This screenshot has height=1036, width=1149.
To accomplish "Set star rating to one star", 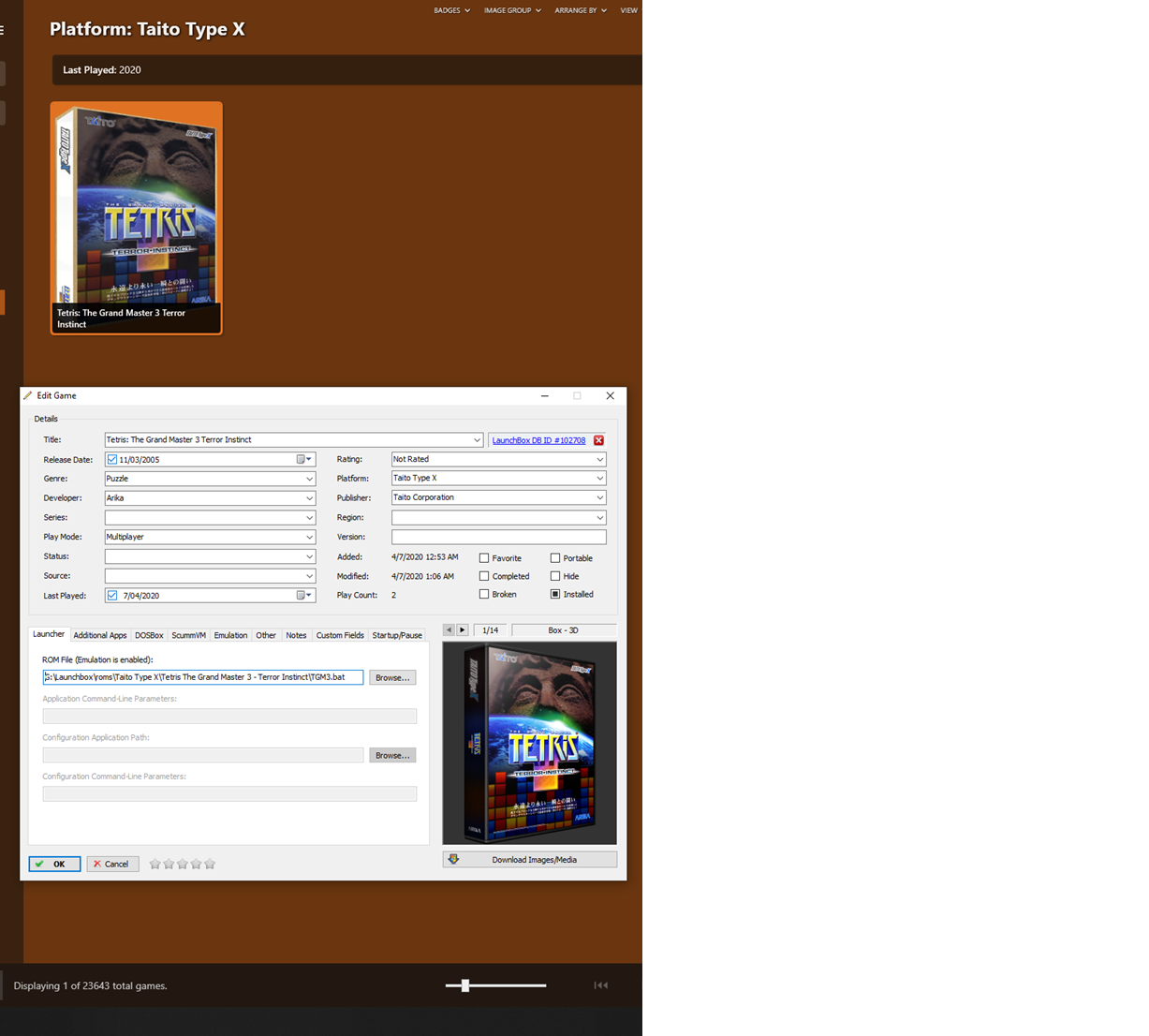I will click(155, 864).
